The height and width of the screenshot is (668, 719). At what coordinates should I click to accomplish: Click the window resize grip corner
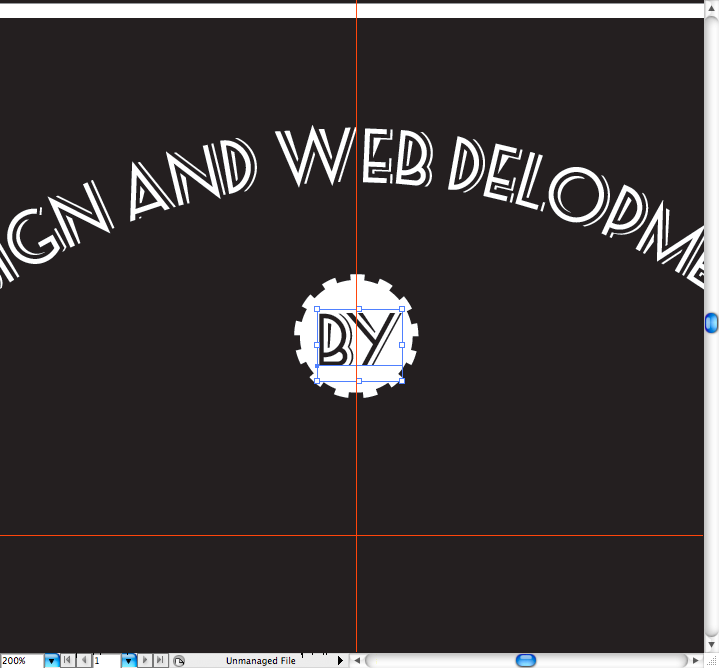pos(711,661)
